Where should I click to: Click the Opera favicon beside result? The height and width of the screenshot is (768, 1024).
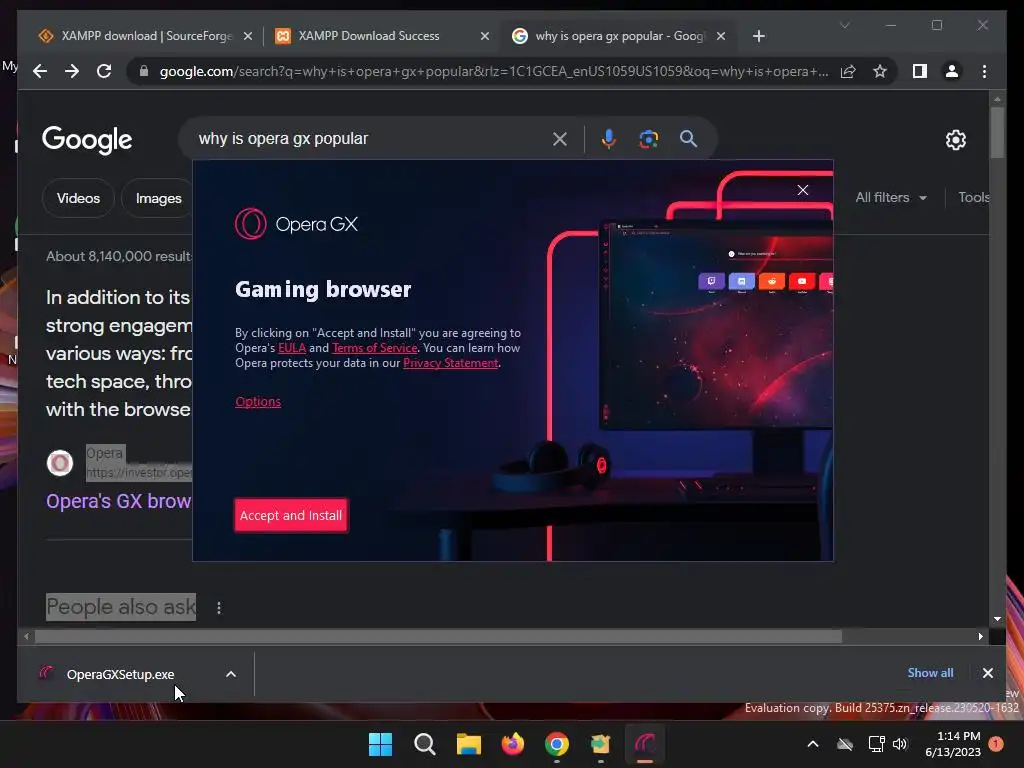(x=59, y=463)
